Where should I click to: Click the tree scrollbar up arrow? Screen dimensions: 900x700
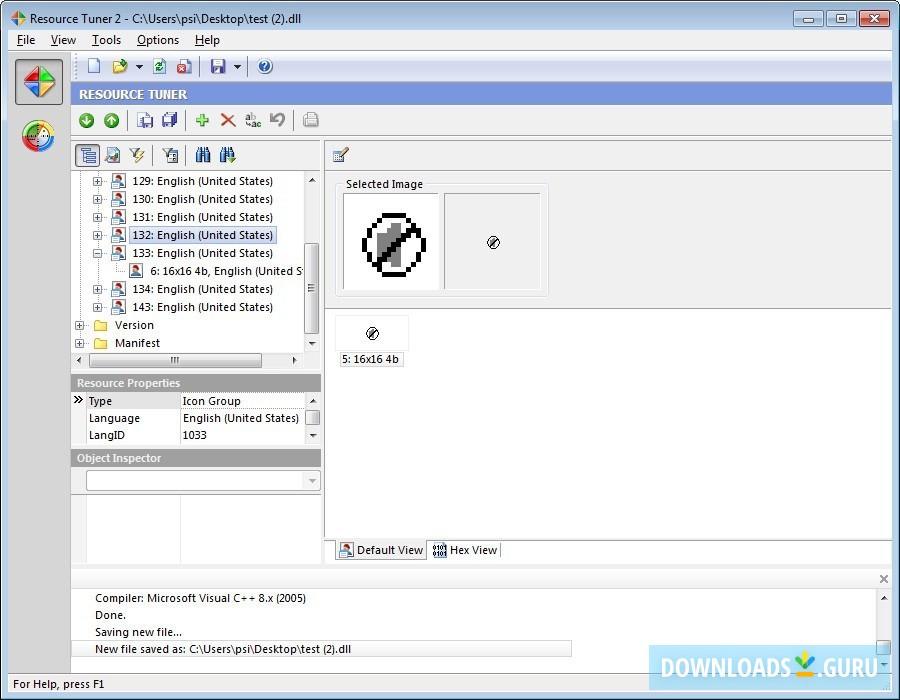point(312,180)
